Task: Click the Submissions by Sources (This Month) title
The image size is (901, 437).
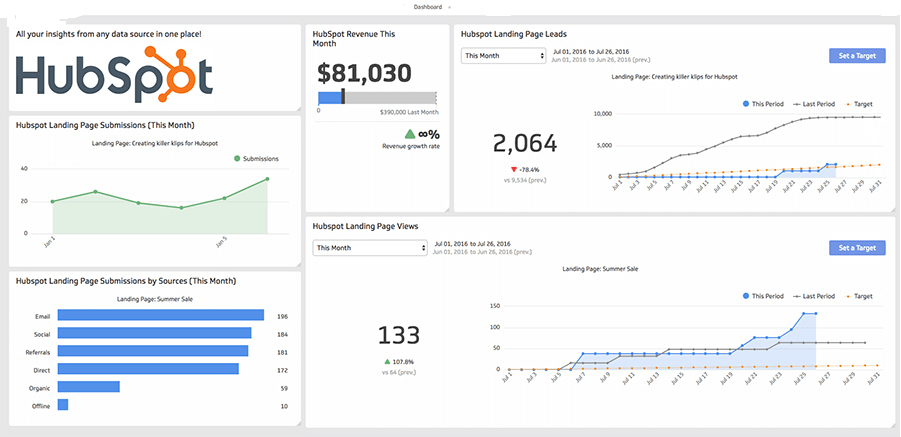Action: [x=126, y=281]
